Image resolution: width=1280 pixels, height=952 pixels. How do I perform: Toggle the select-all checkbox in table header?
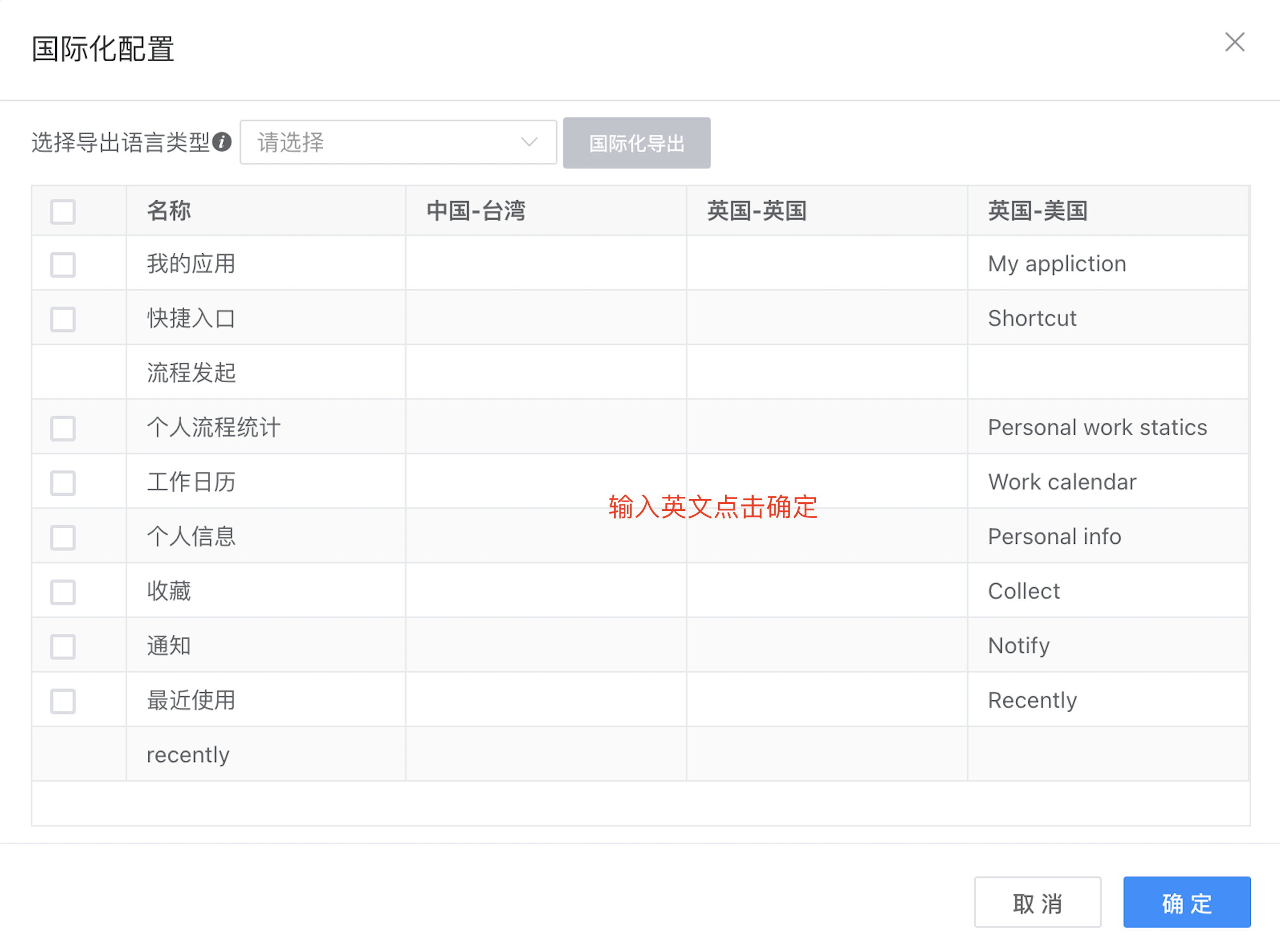click(x=62, y=212)
